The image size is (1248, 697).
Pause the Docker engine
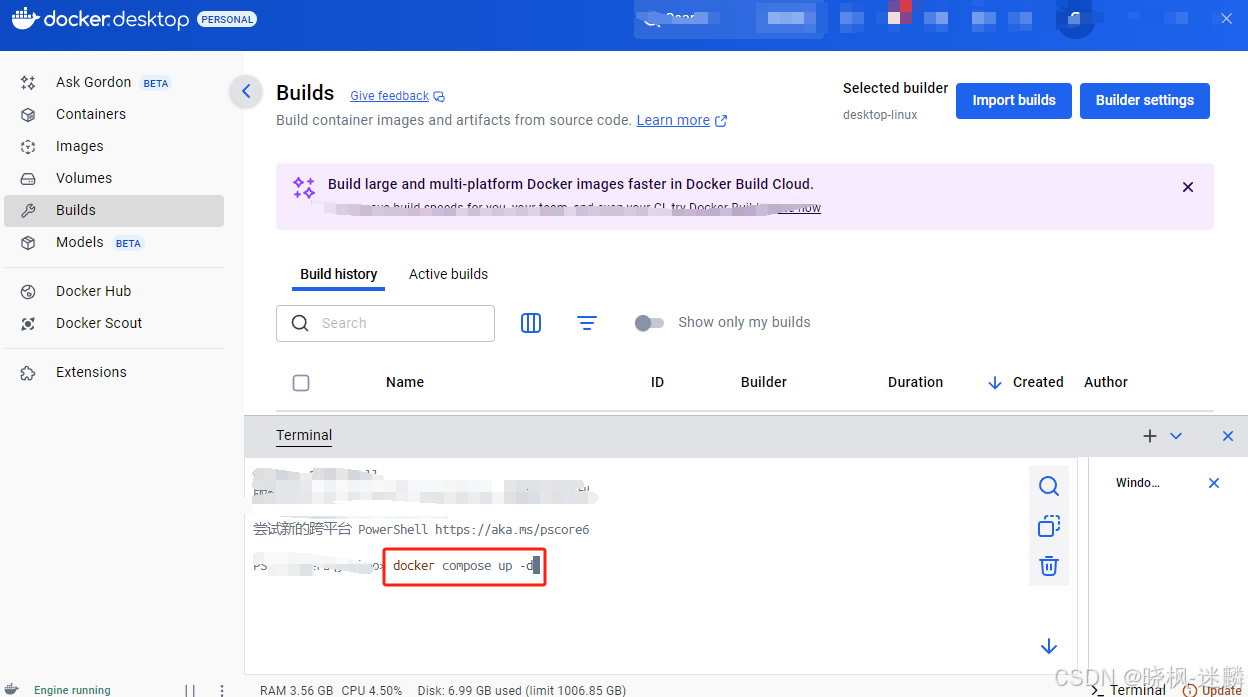pyautogui.click(x=190, y=690)
